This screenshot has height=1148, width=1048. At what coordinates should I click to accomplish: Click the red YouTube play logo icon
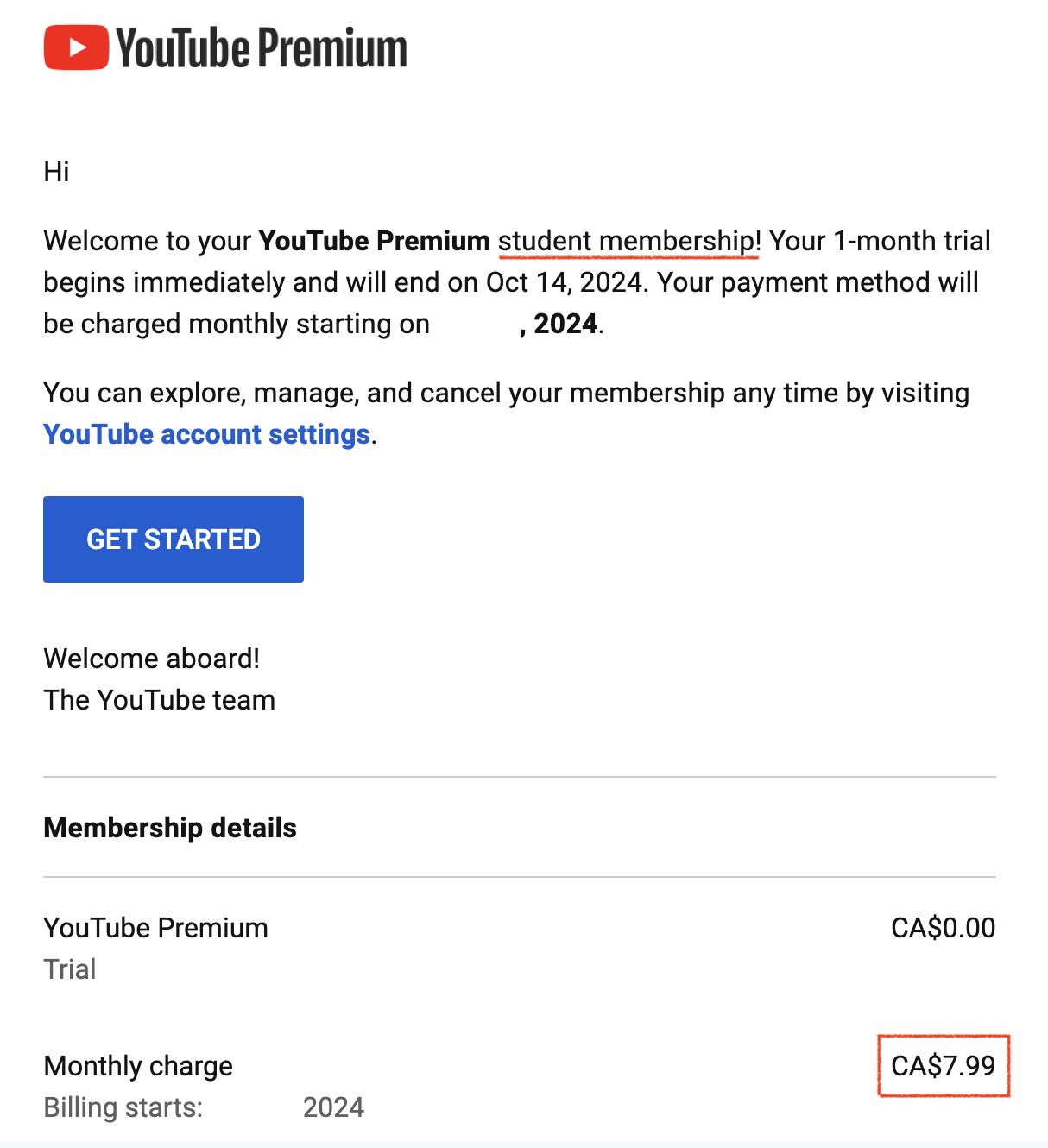76,47
